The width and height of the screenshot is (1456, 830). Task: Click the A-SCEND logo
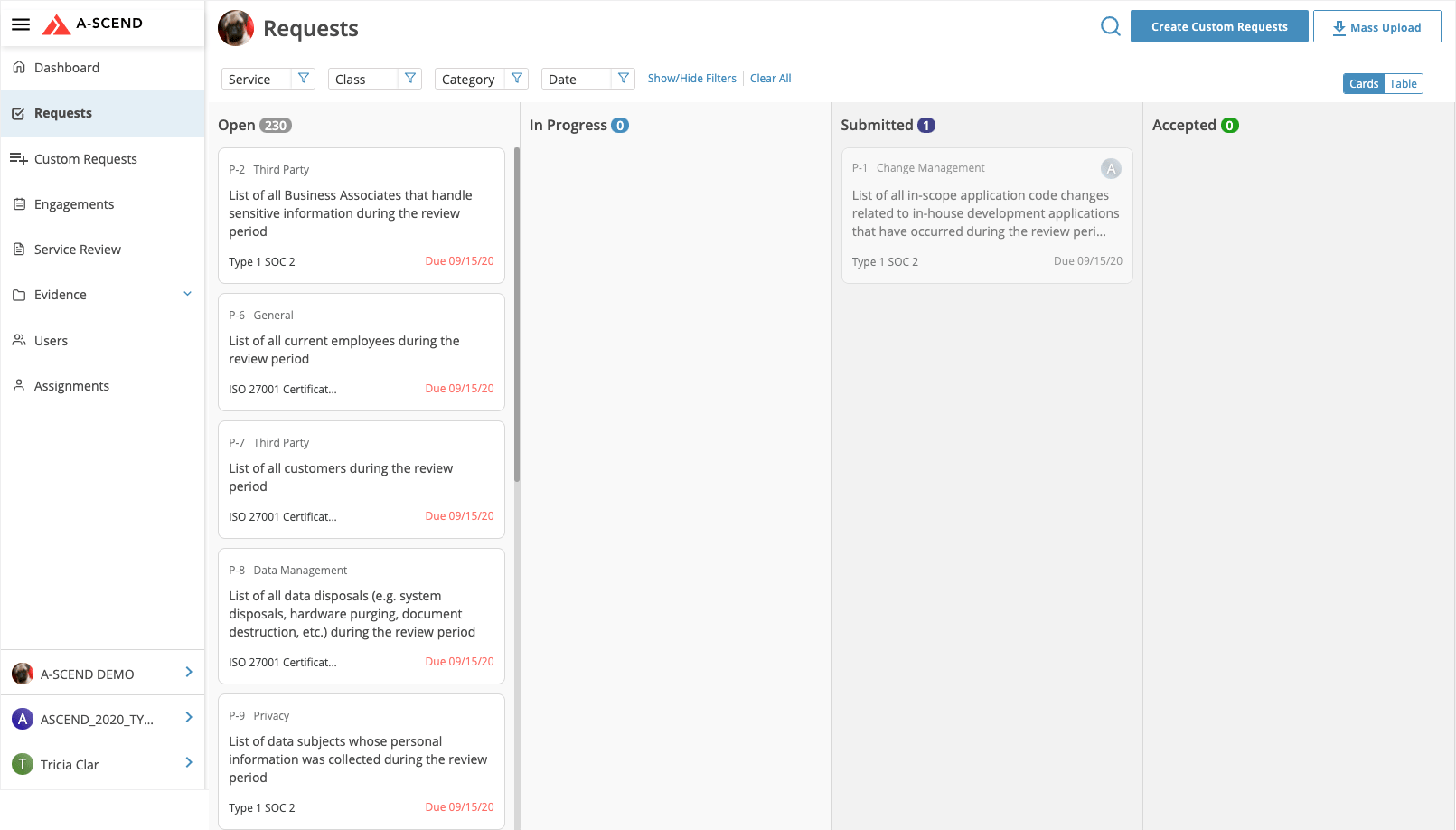pos(92,24)
